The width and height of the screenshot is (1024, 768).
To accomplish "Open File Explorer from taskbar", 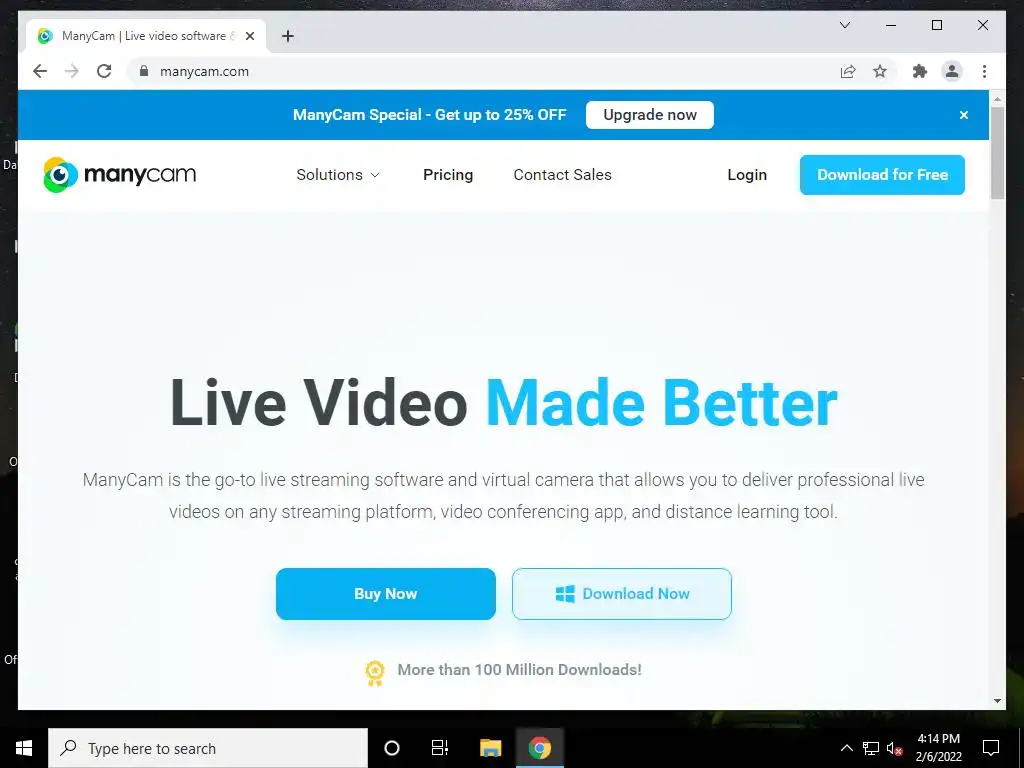I will pos(490,748).
